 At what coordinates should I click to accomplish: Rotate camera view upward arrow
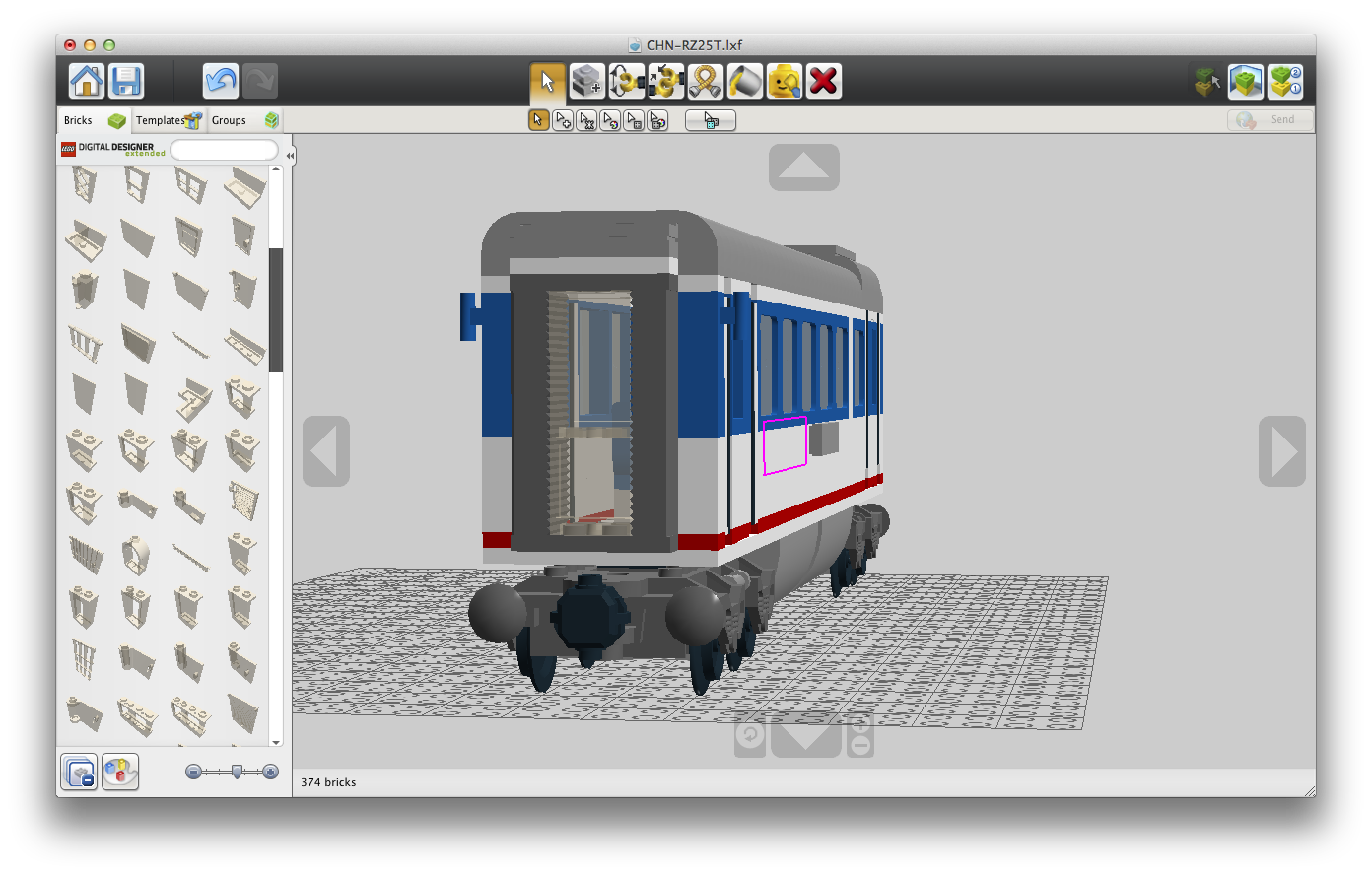tap(803, 167)
